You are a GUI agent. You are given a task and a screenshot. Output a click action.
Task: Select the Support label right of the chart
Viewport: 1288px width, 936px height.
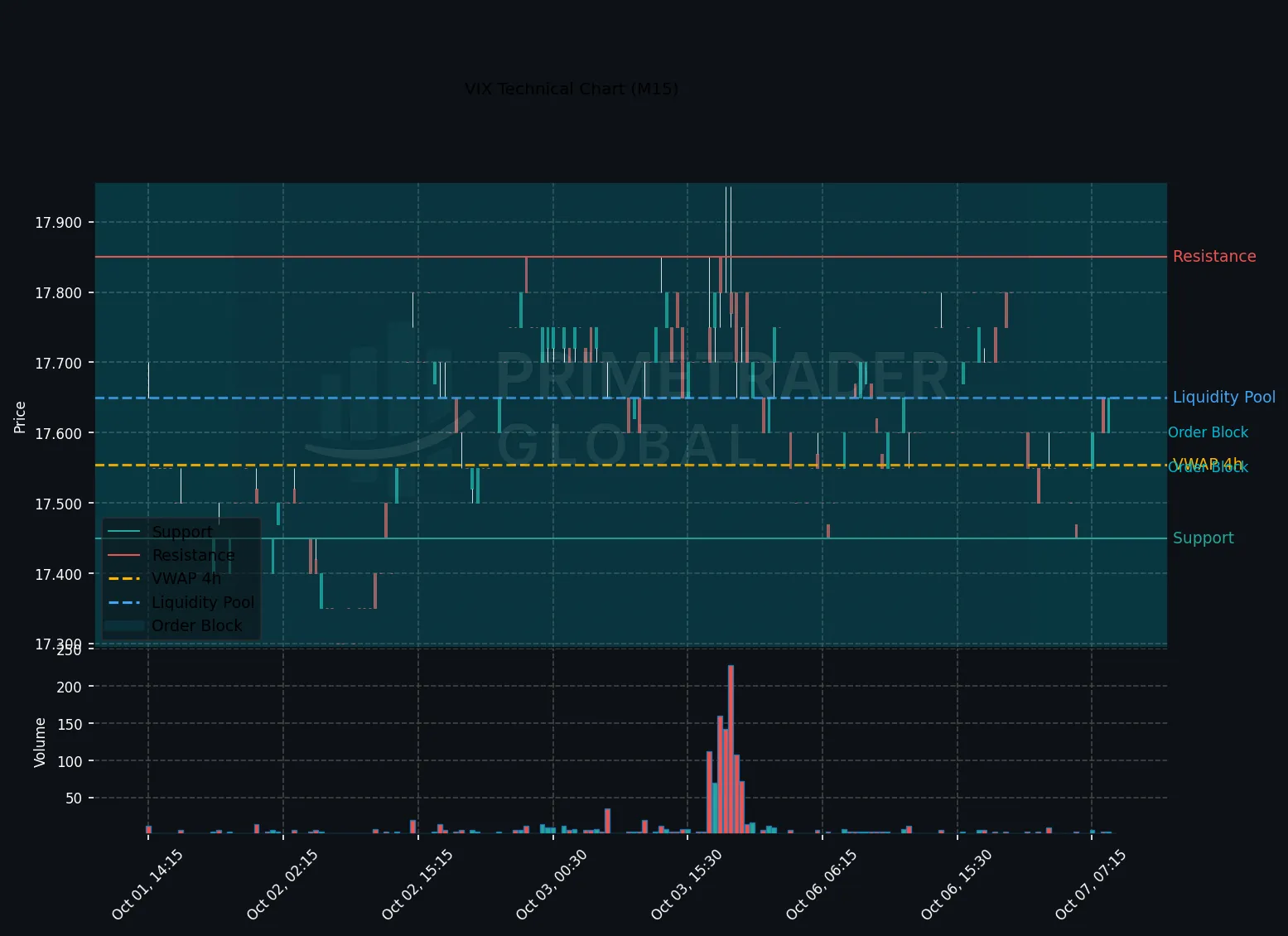click(1204, 538)
